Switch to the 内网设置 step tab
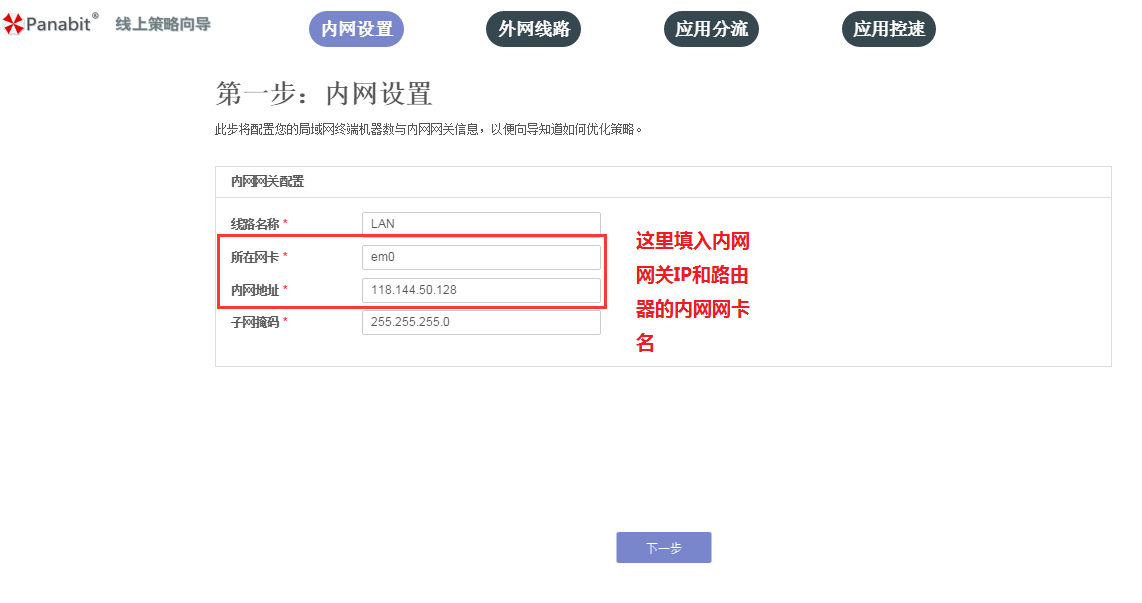This screenshot has width=1142, height=603. (356, 29)
